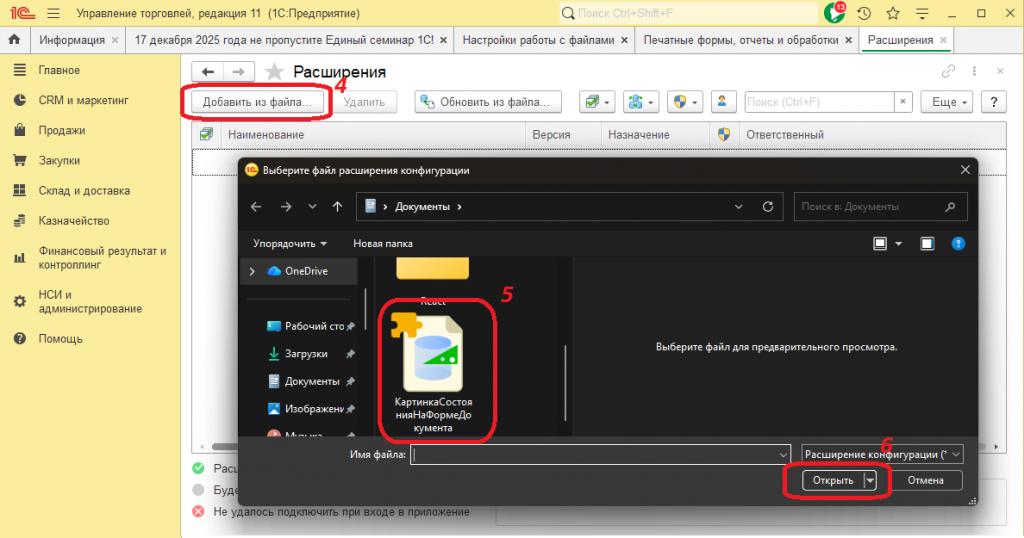Image resolution: width=1024 pixels, height=538 pixels.
Task: Open the view mode dropdown arrow
Action: click(x=899, y=244)
